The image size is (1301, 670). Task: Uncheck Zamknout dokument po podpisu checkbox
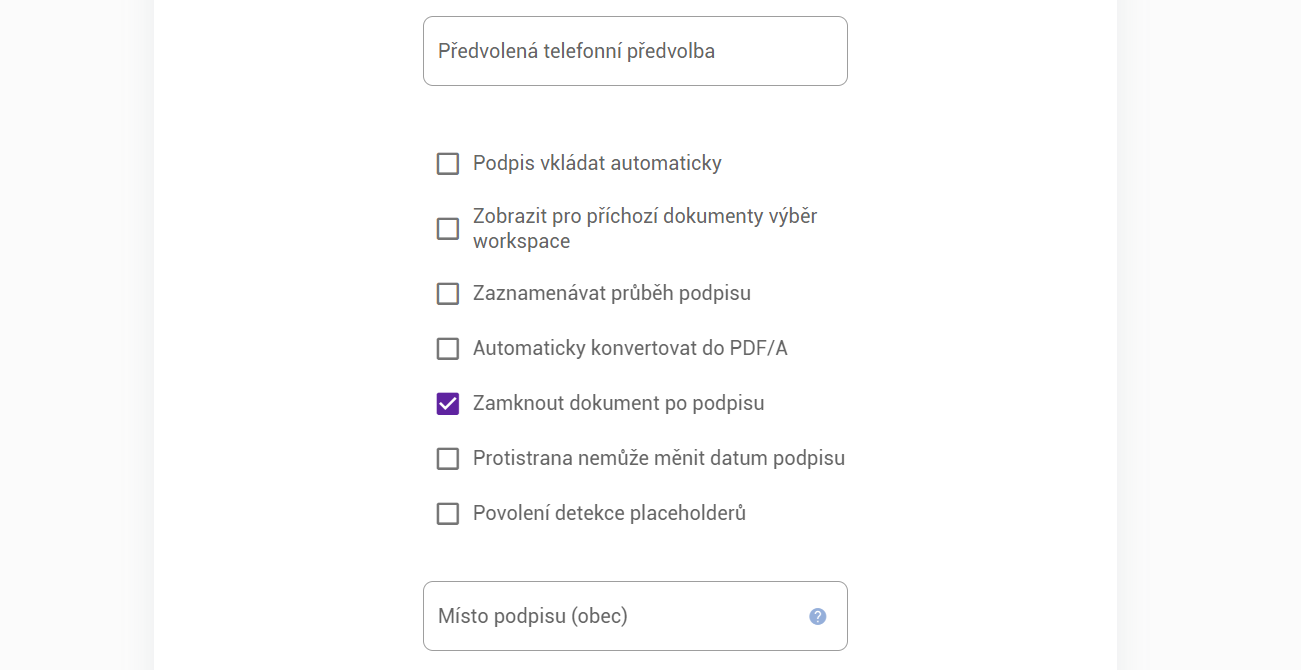[x=448, y=404]
